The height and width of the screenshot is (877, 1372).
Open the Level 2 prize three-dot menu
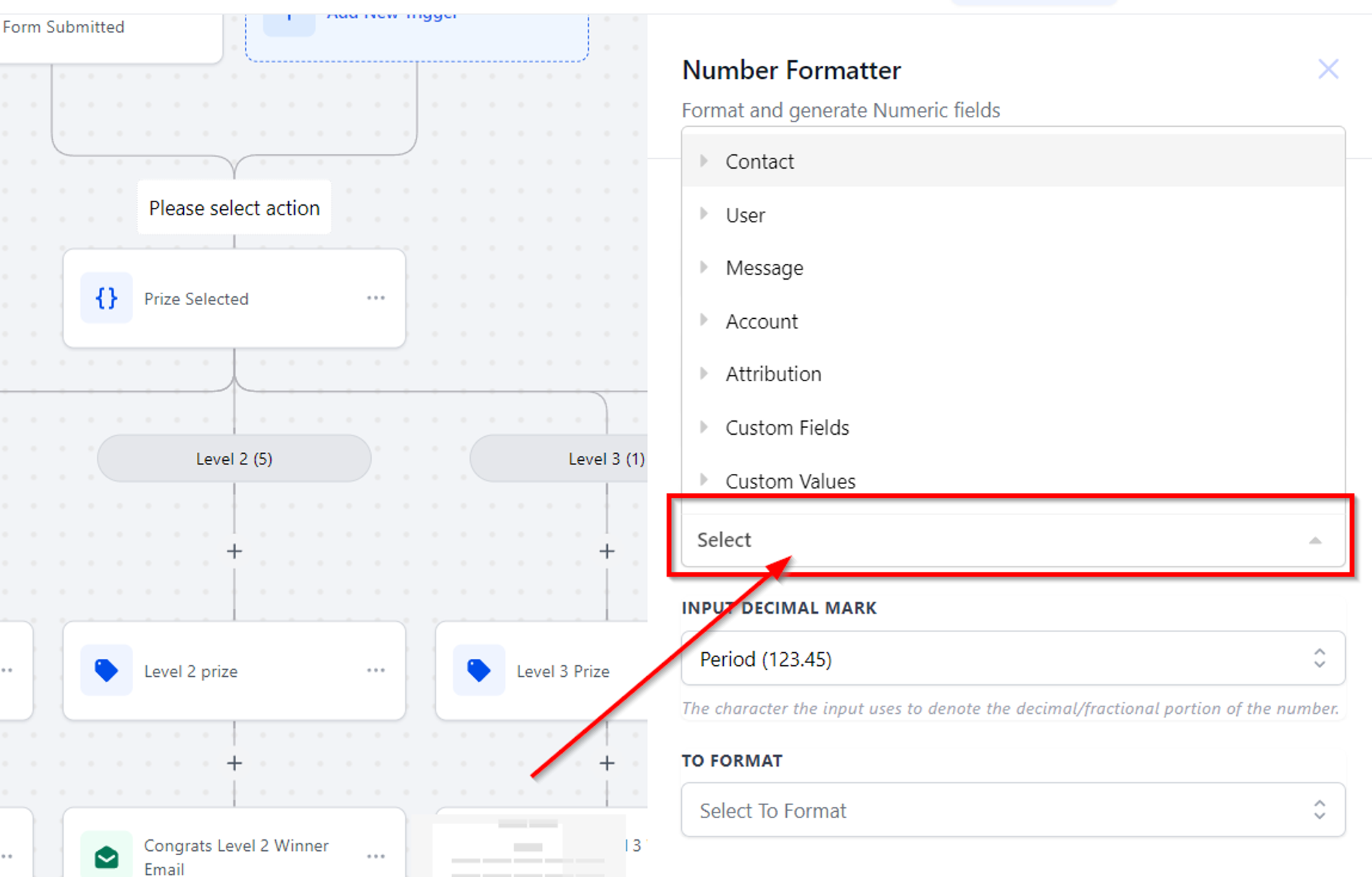376,671
